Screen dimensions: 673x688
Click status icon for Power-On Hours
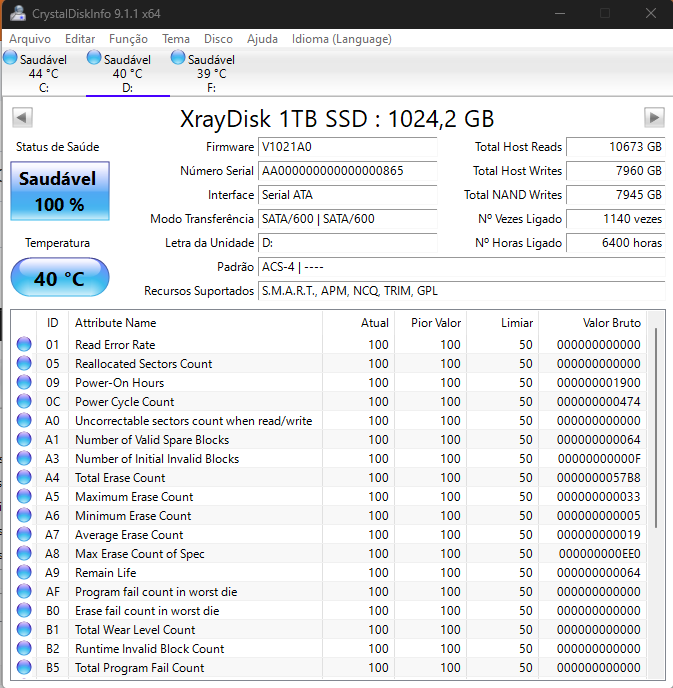coord(24,382)
